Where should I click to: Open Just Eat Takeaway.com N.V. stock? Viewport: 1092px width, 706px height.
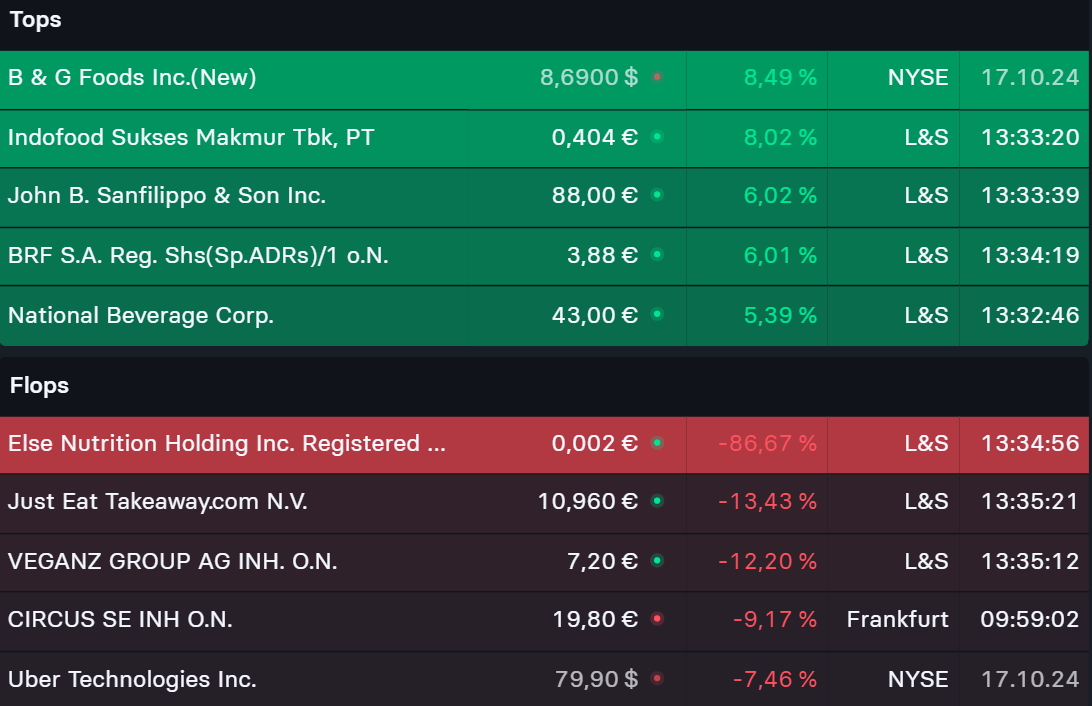[x=157, y=501]
